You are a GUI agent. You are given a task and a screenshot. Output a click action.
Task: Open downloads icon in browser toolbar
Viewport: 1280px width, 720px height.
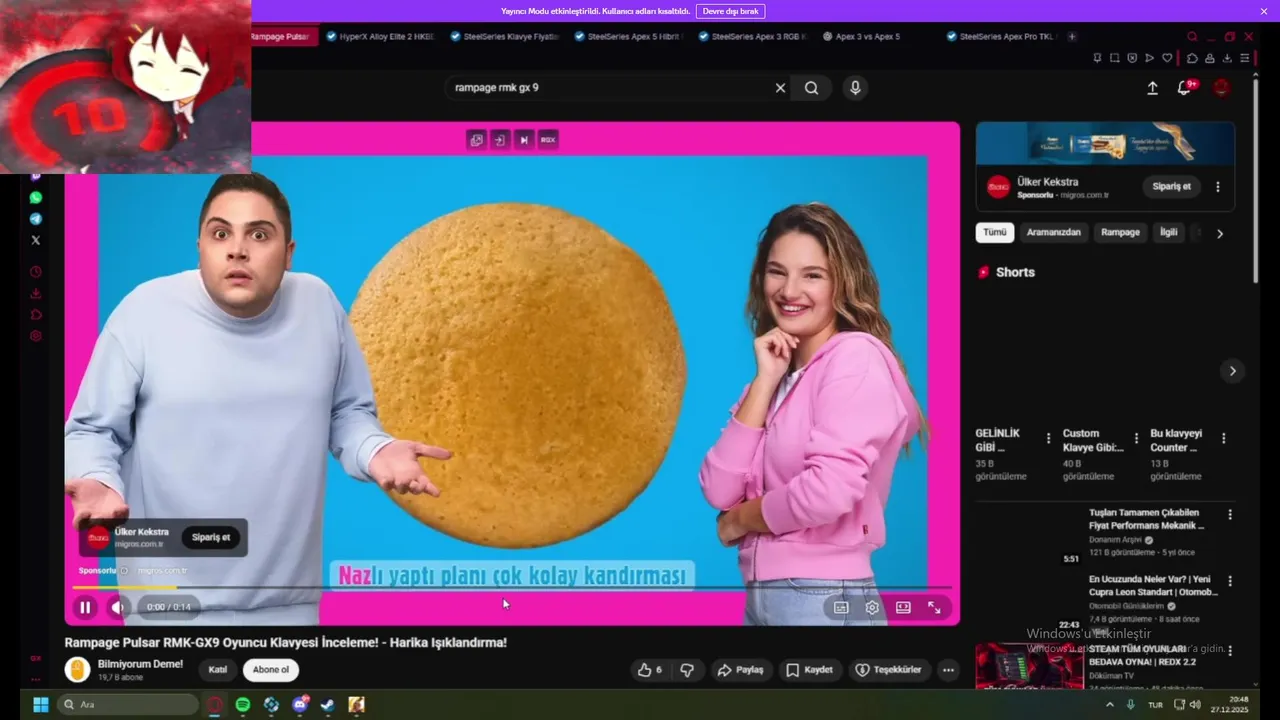(1227, 58)
